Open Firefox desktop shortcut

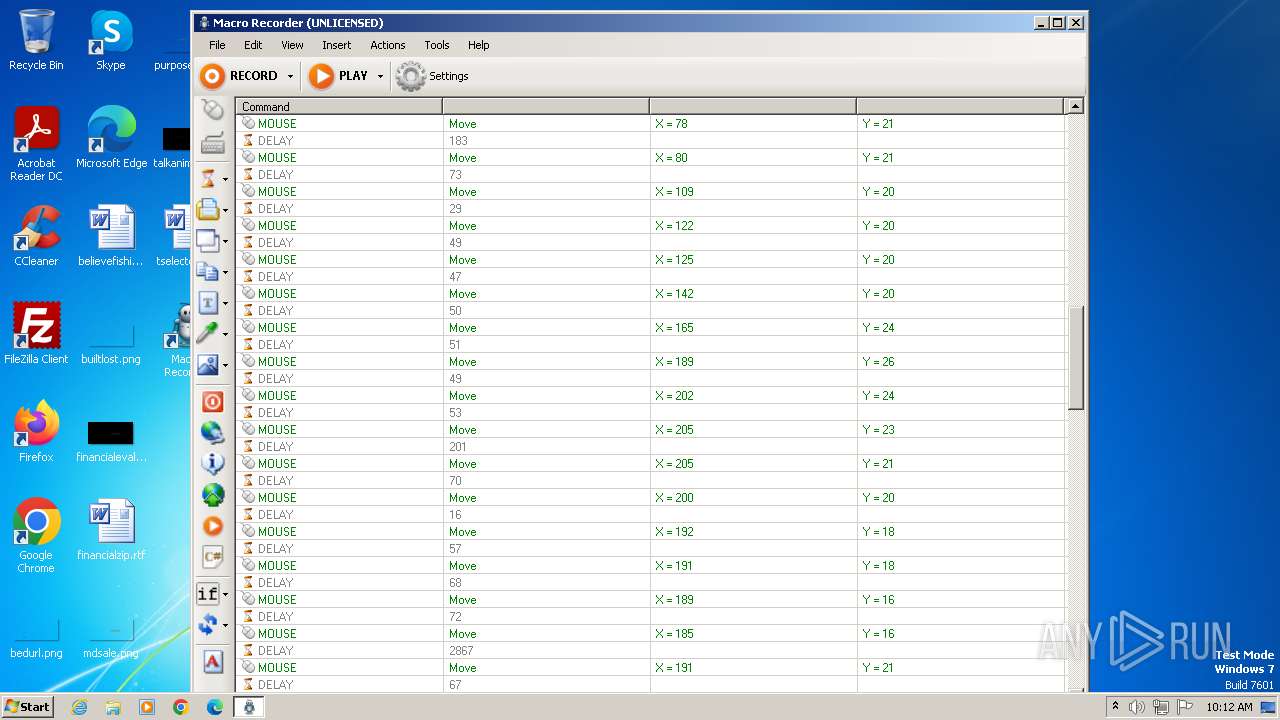coord(36,432)
